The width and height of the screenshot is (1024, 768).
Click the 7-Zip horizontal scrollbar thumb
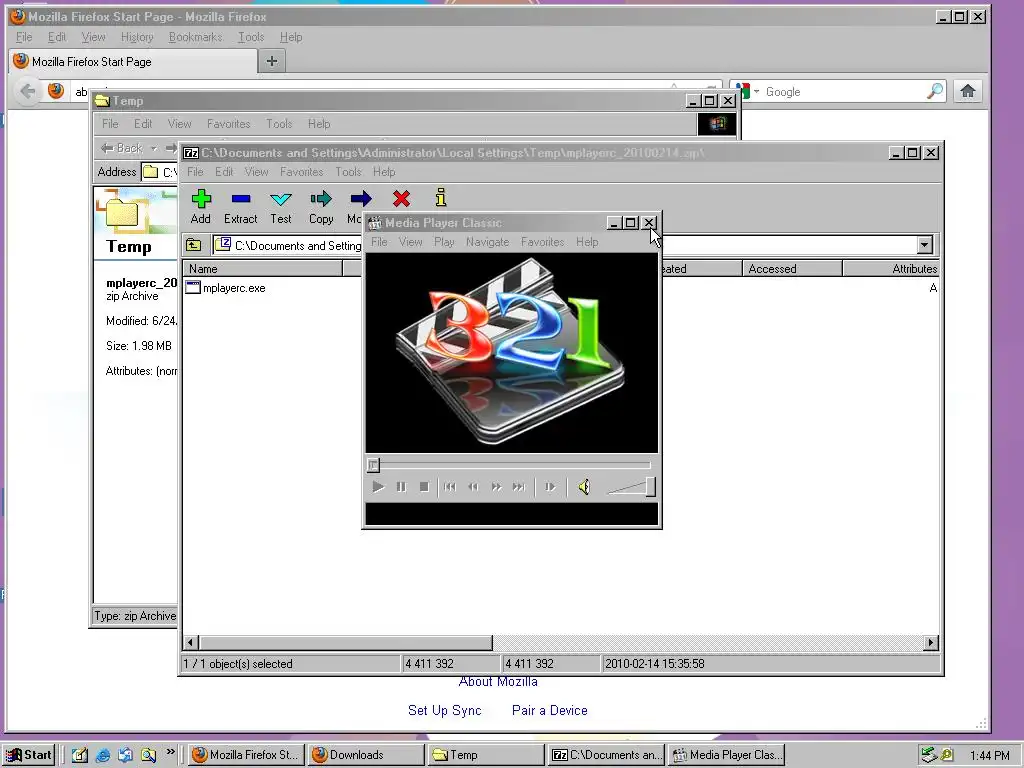tap(345, 643)
